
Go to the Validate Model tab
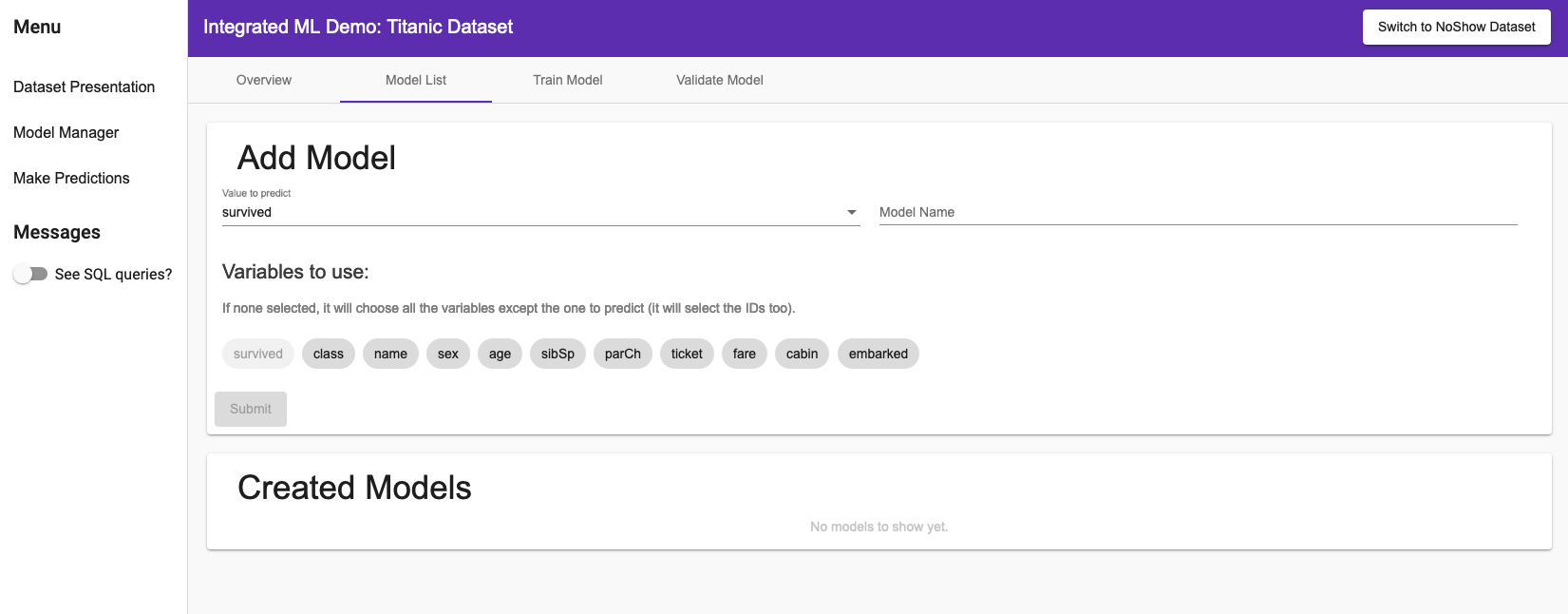[x=720, y=80]
